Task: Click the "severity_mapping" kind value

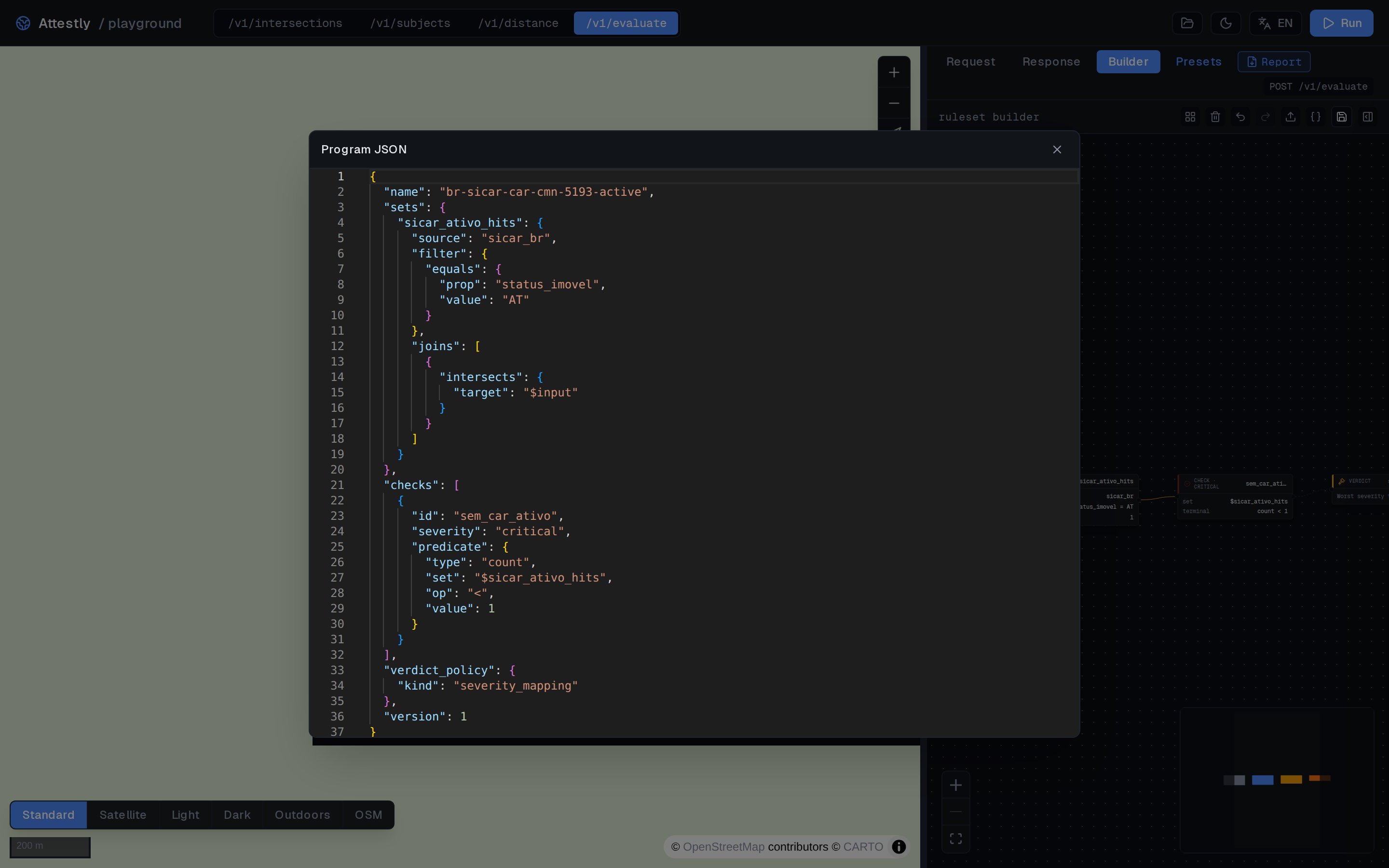Action: click(516, 685)
